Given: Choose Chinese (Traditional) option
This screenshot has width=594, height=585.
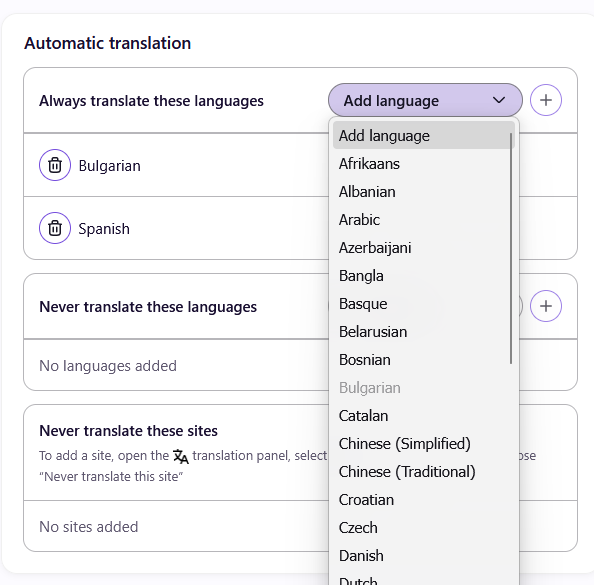Looking at the screenshot, I should point(424,472).
